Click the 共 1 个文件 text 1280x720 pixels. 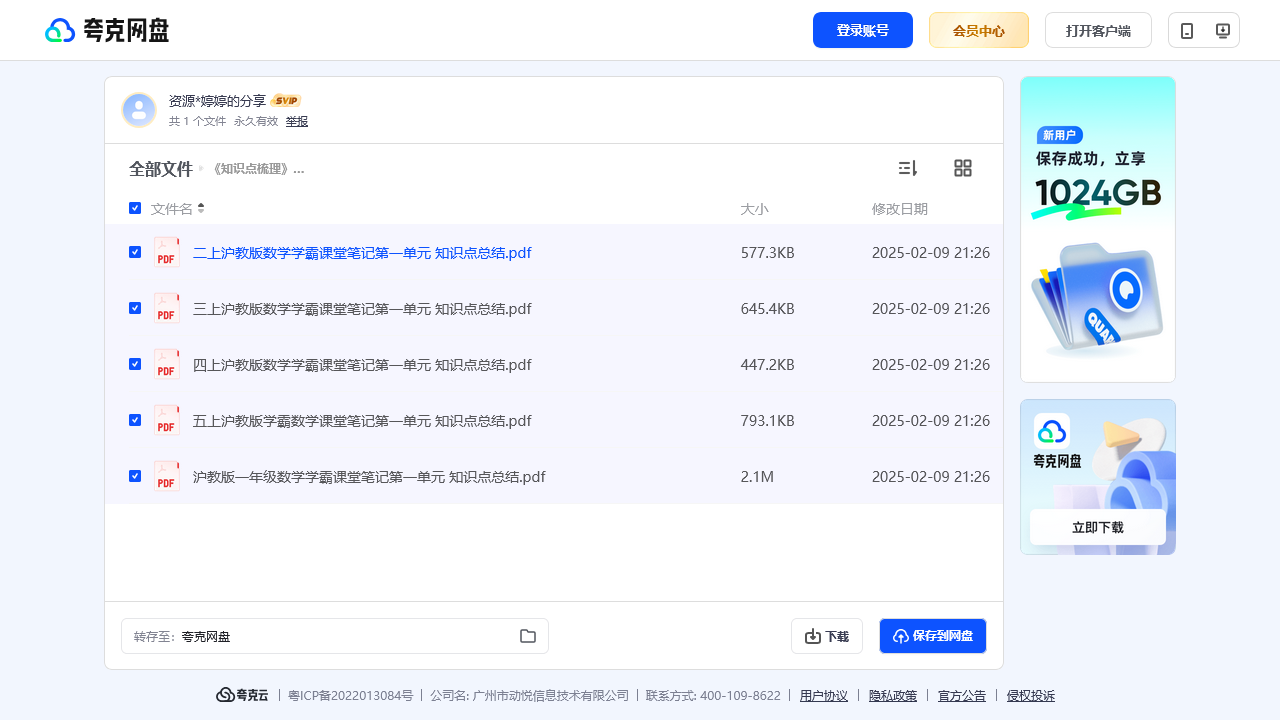[197, 121]
